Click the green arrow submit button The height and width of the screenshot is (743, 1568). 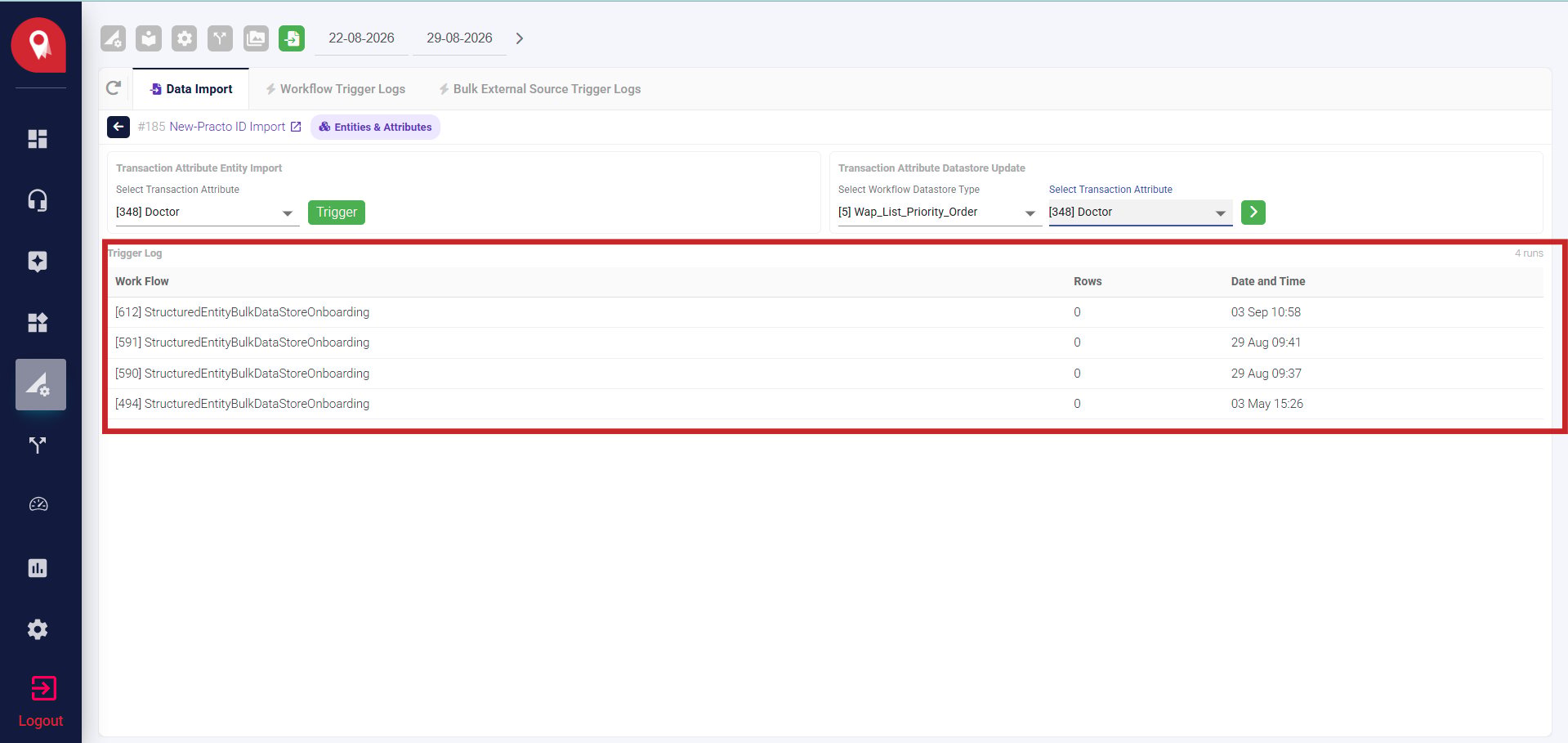click(1253, 213)
